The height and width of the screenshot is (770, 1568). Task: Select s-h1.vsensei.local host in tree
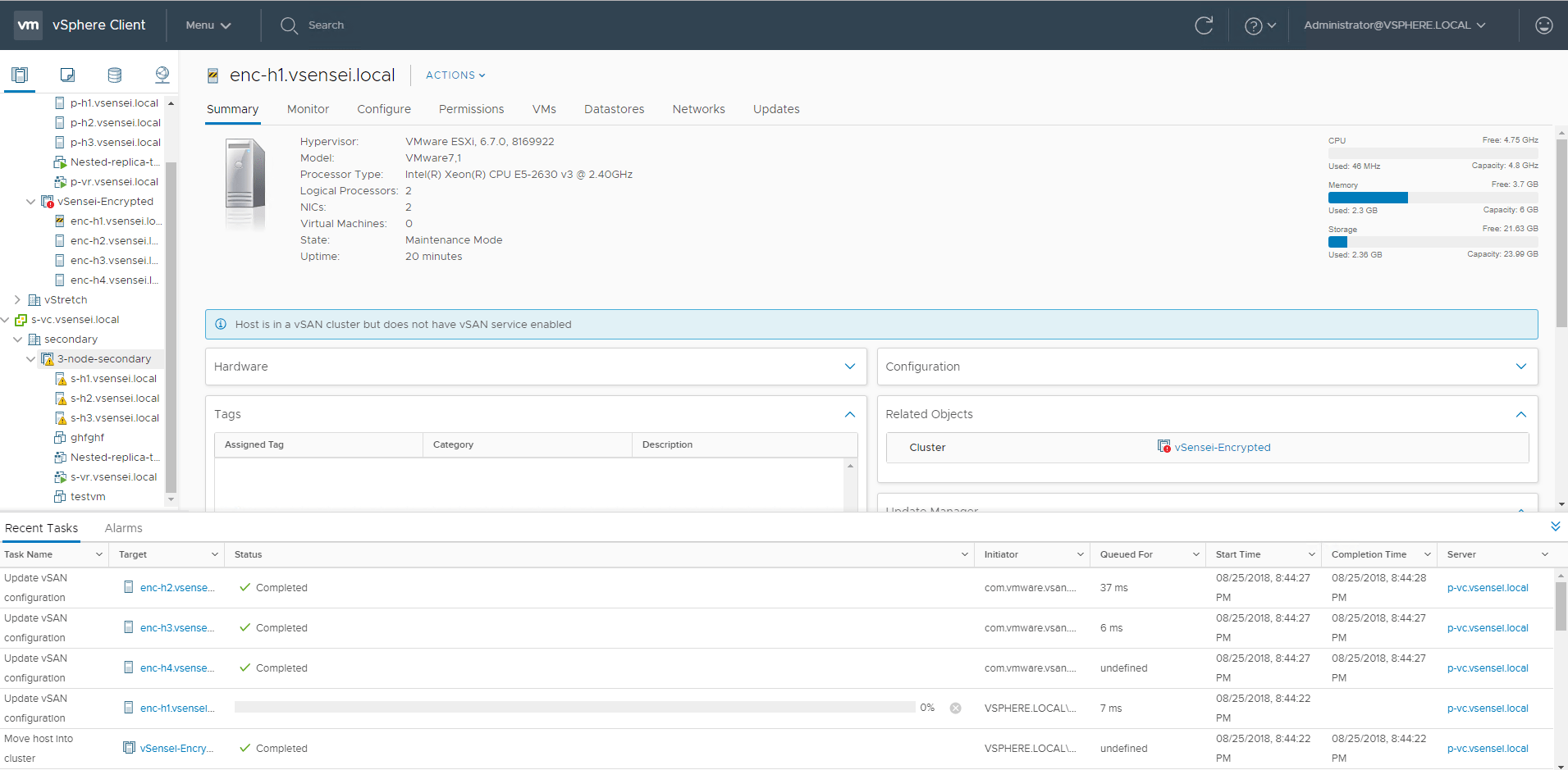coord(113,379)
